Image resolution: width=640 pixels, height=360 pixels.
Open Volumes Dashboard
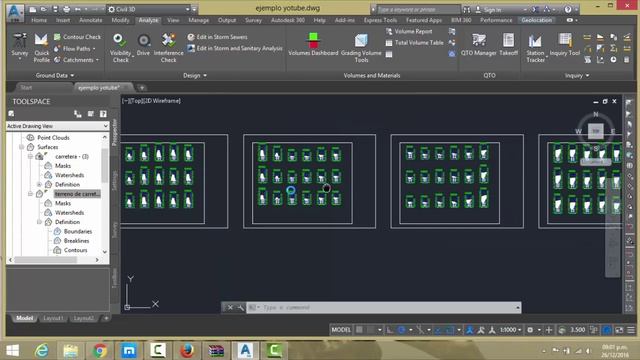(x=313, y=45)
